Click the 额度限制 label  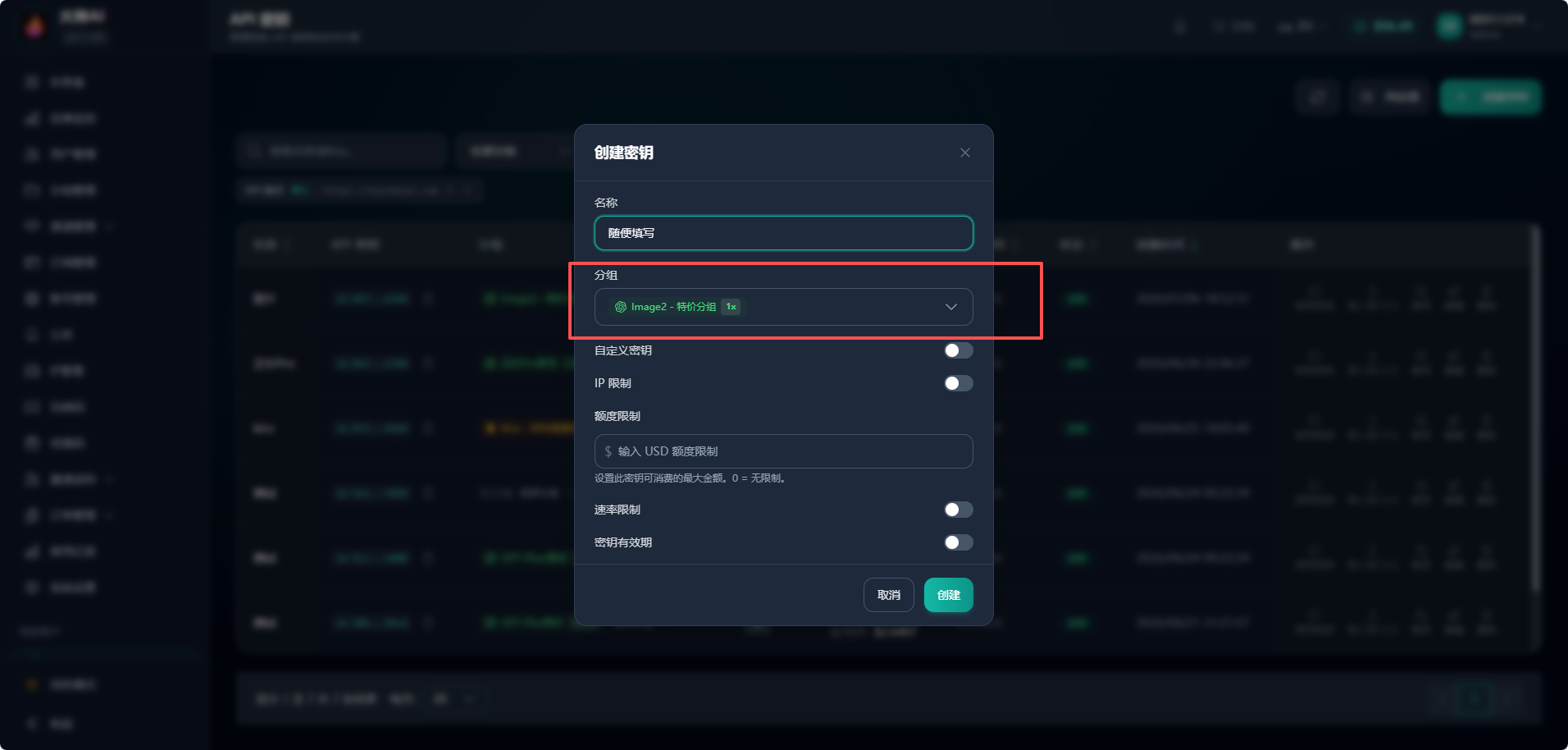click(x=618, y=416)
